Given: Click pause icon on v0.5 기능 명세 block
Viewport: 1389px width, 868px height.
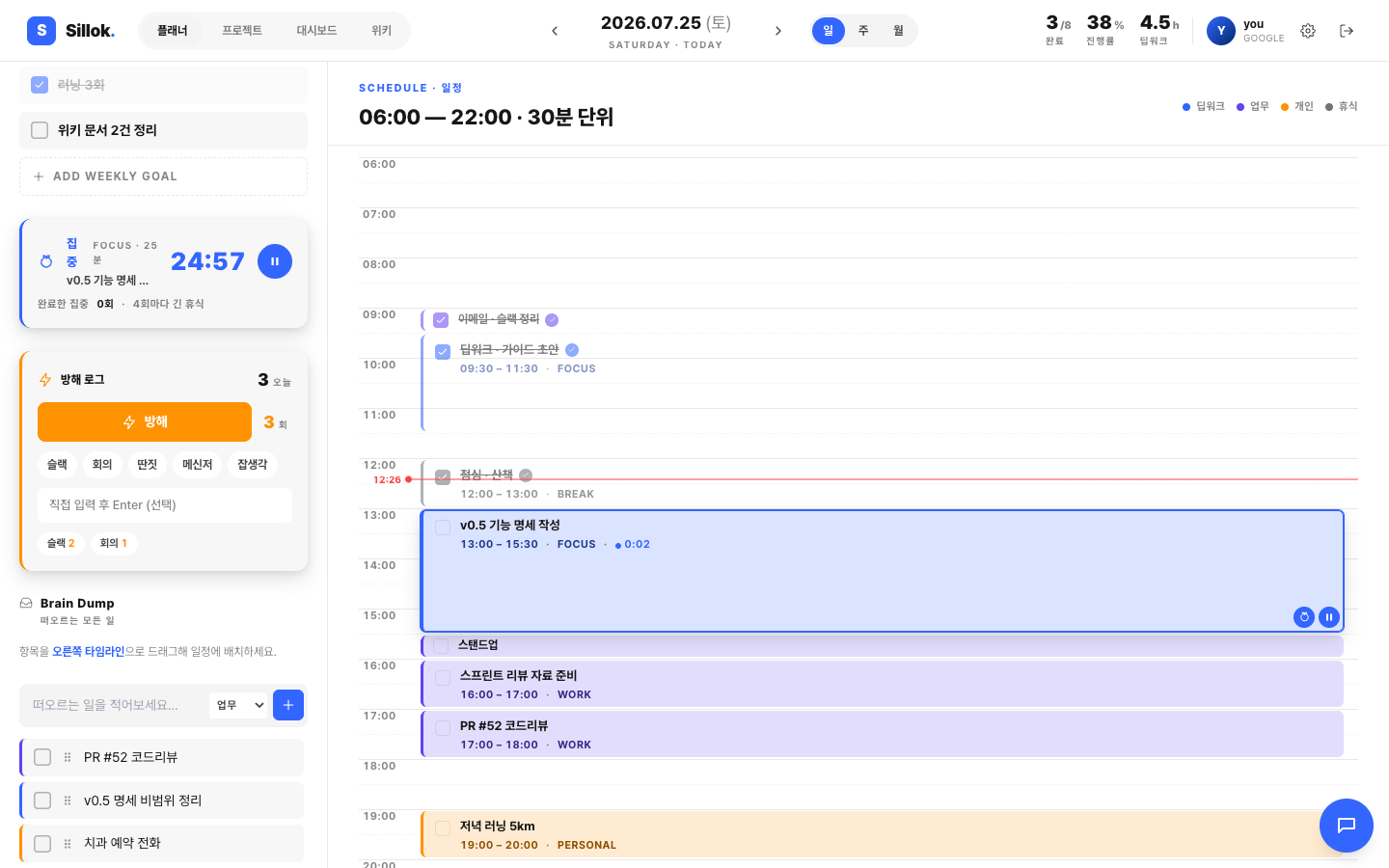Looking at the screenshot, I should pos(1329,617).
